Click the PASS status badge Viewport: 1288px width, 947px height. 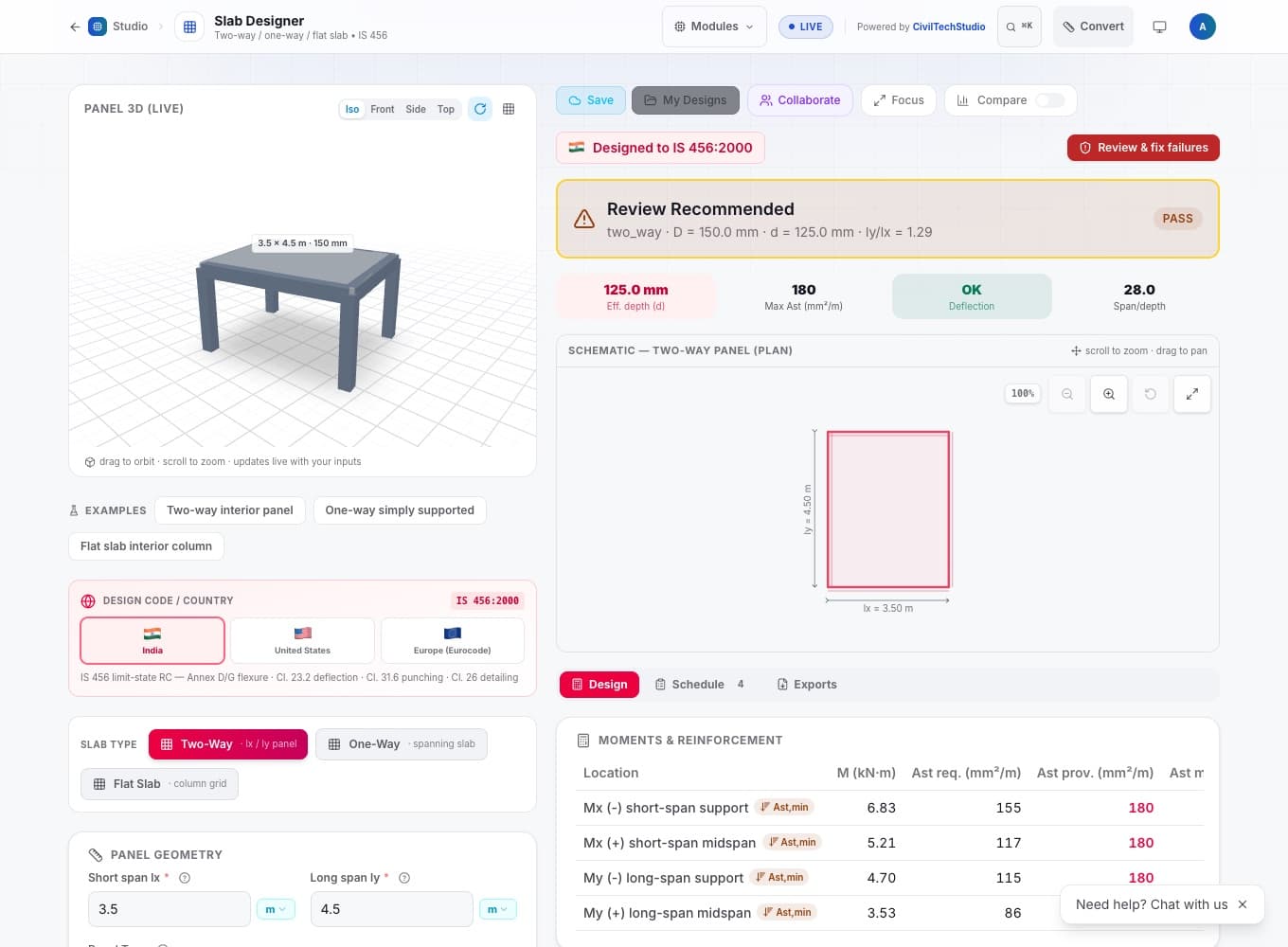1177,219
